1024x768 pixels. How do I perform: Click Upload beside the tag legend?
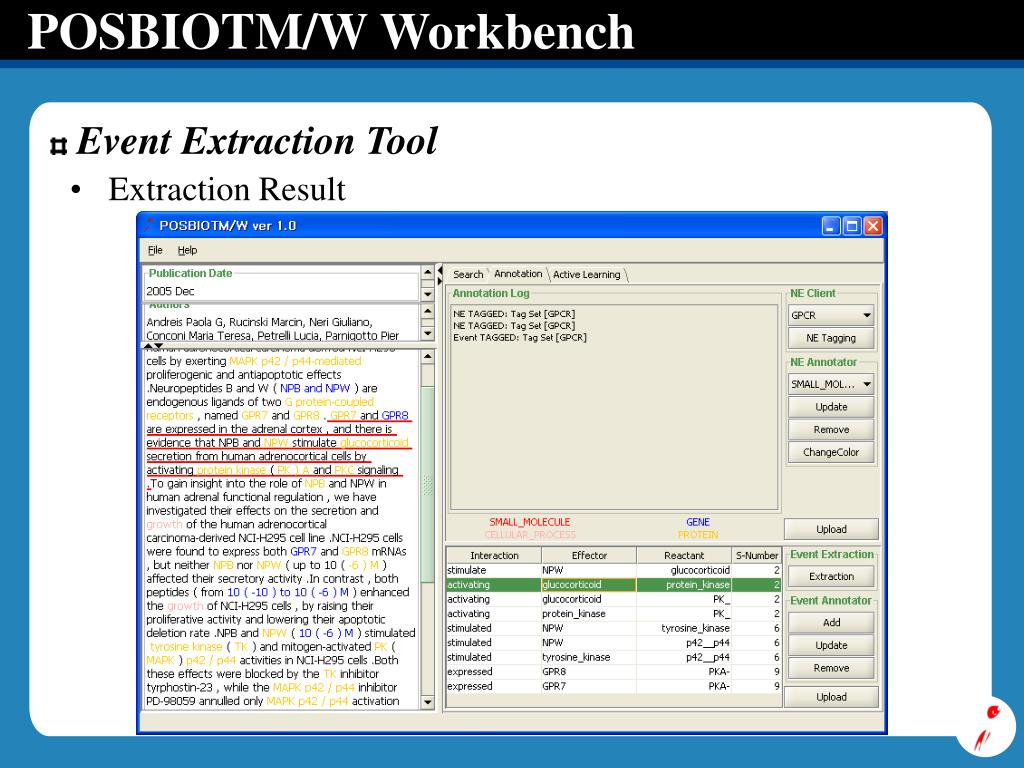pyautogui.click(x=831, y=529)
